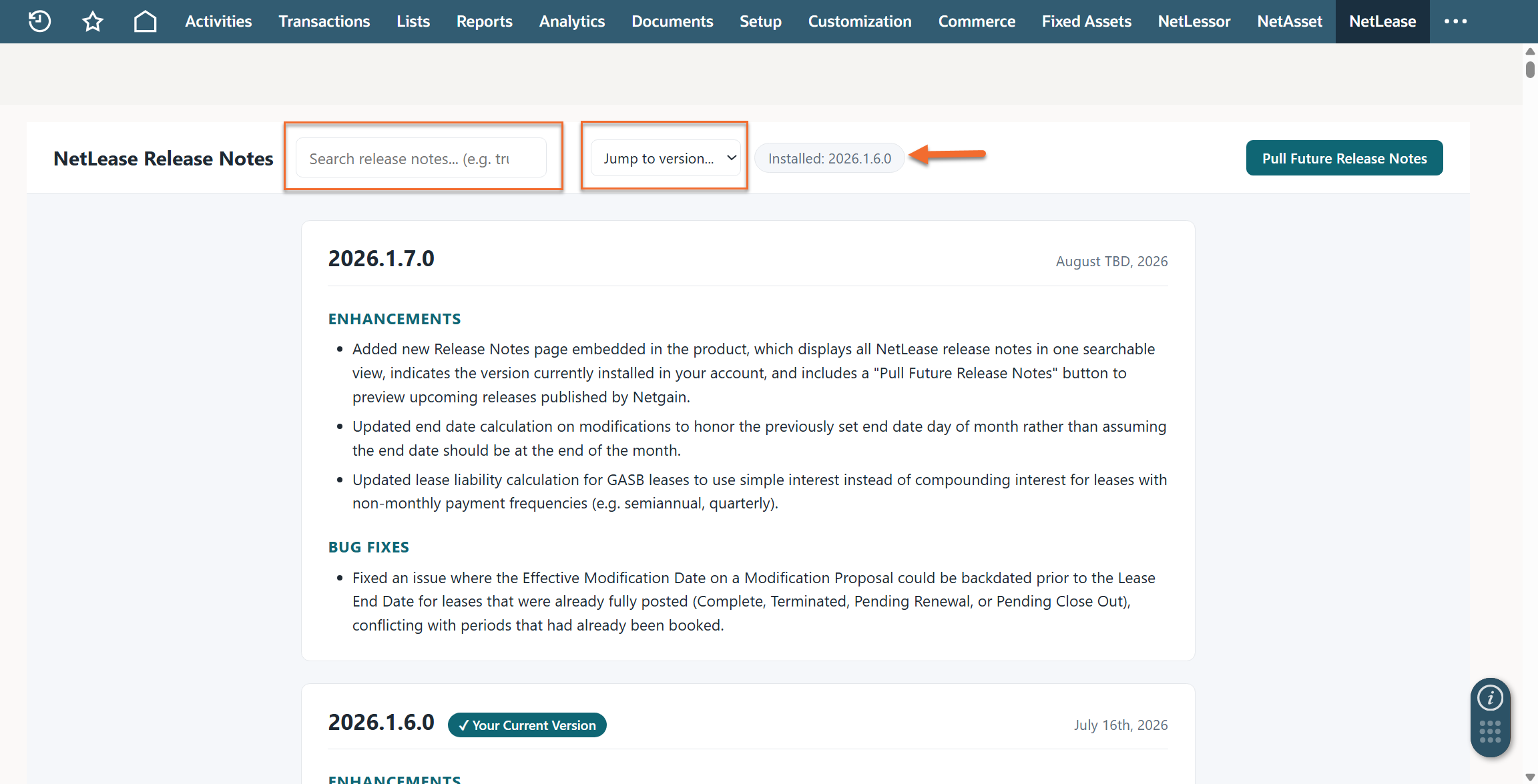This screenshot has height=784, width=1538.
Task: Open the NetLease menu
Action: coord(1382,21)
